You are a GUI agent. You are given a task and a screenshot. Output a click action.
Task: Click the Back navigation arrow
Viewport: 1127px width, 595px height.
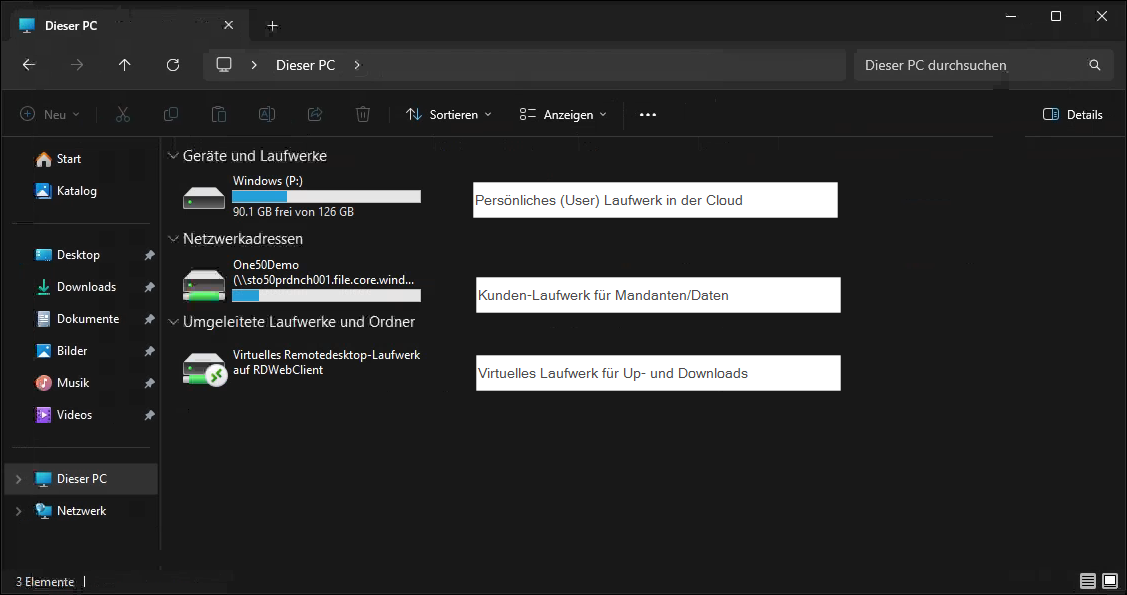pos(29,65)
